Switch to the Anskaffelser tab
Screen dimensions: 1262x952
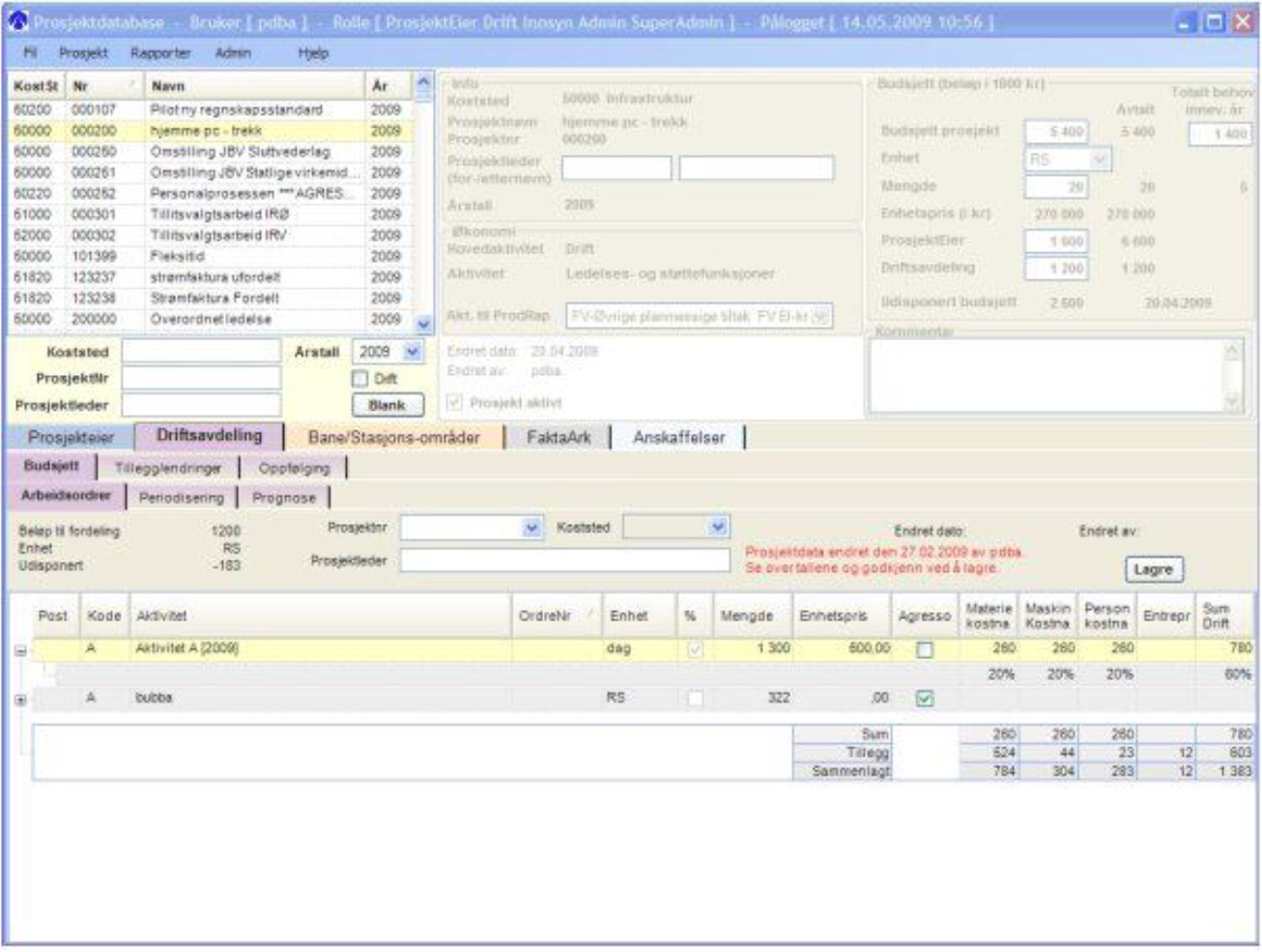click(678, 437)
